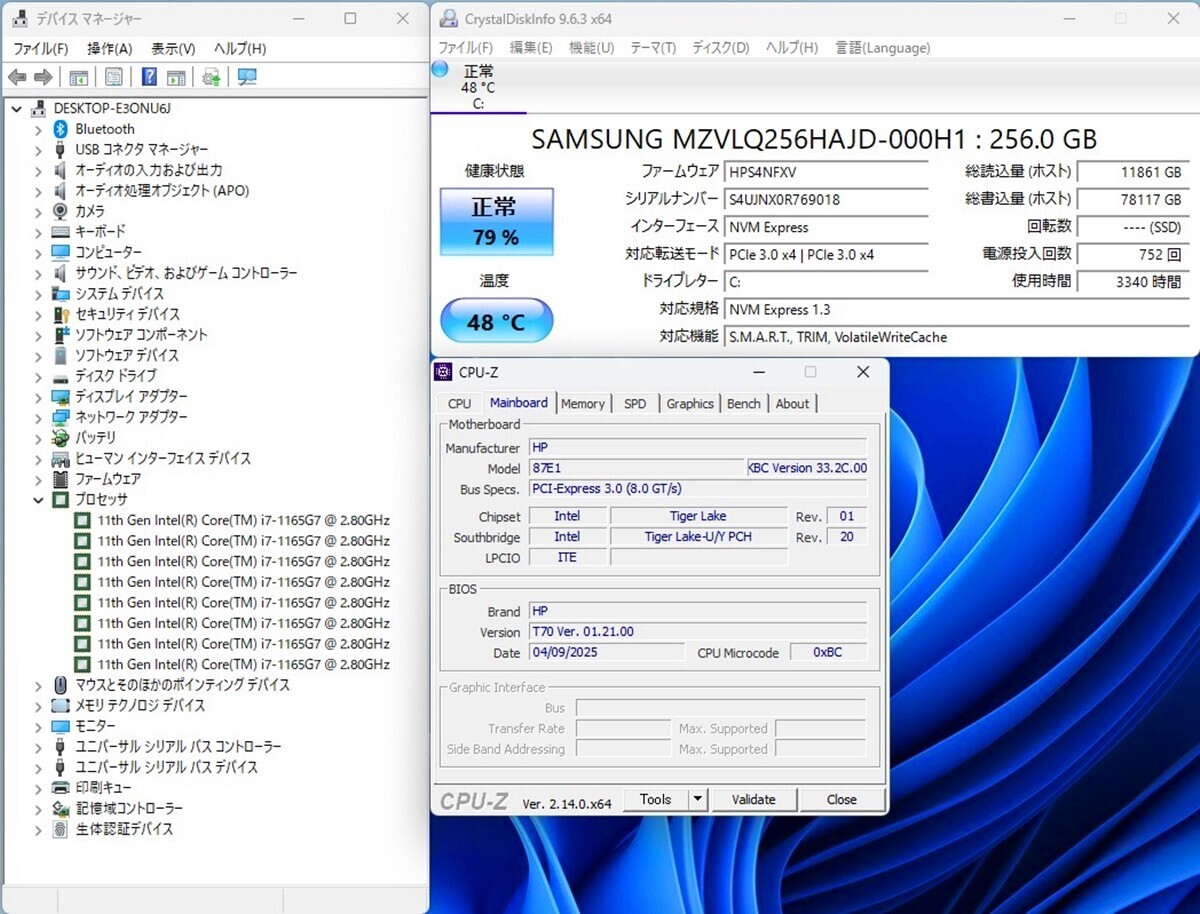Switch to the Memory tab in CPU-Z

pos(583,403)
